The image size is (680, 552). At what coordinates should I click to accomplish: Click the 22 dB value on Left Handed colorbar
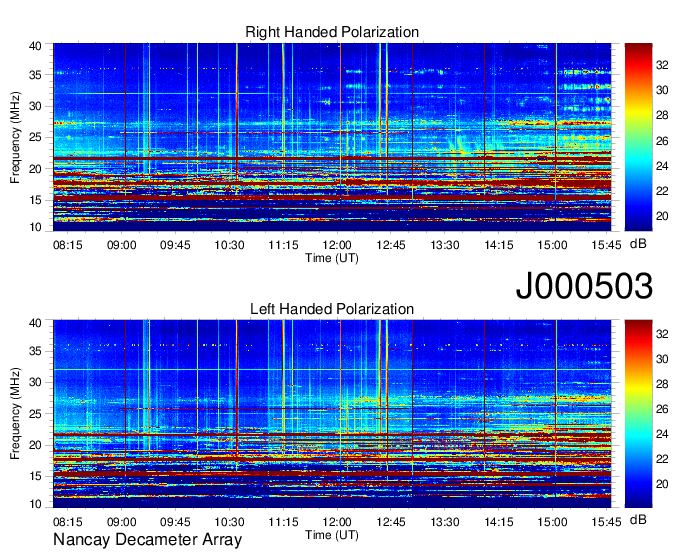coord(662,460)
